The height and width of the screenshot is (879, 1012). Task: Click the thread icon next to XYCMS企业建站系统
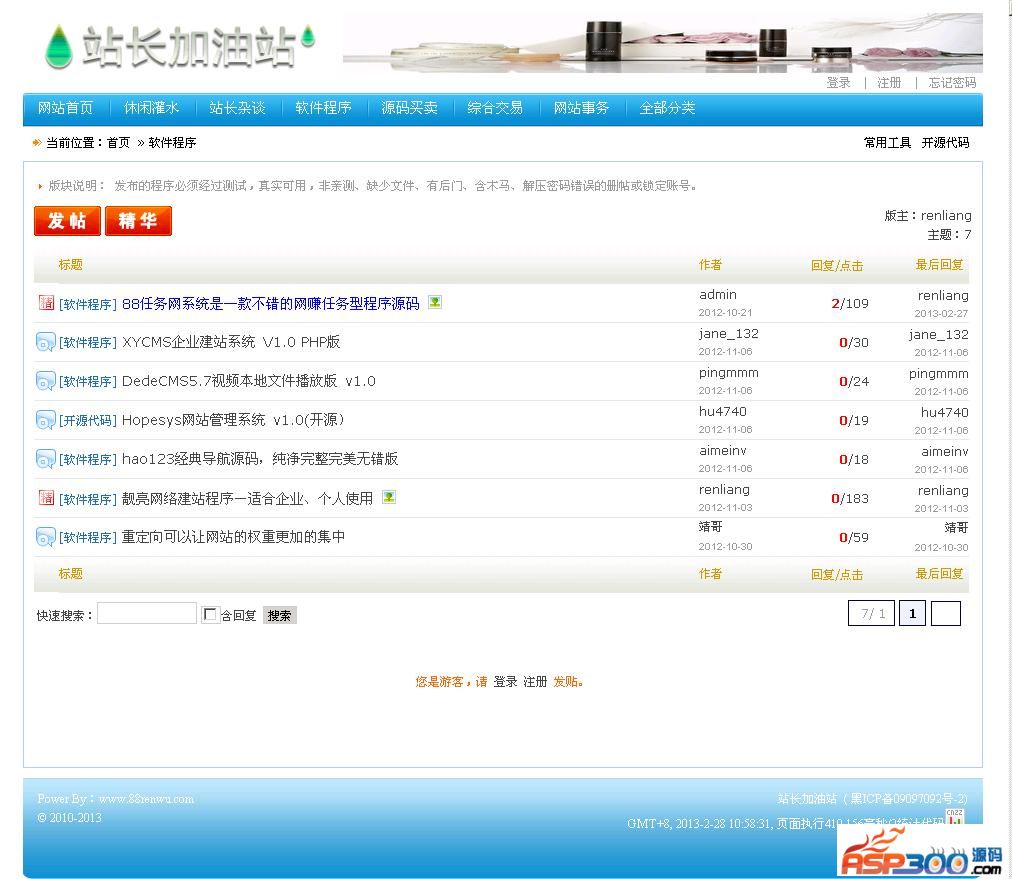[x=46, y=342]
